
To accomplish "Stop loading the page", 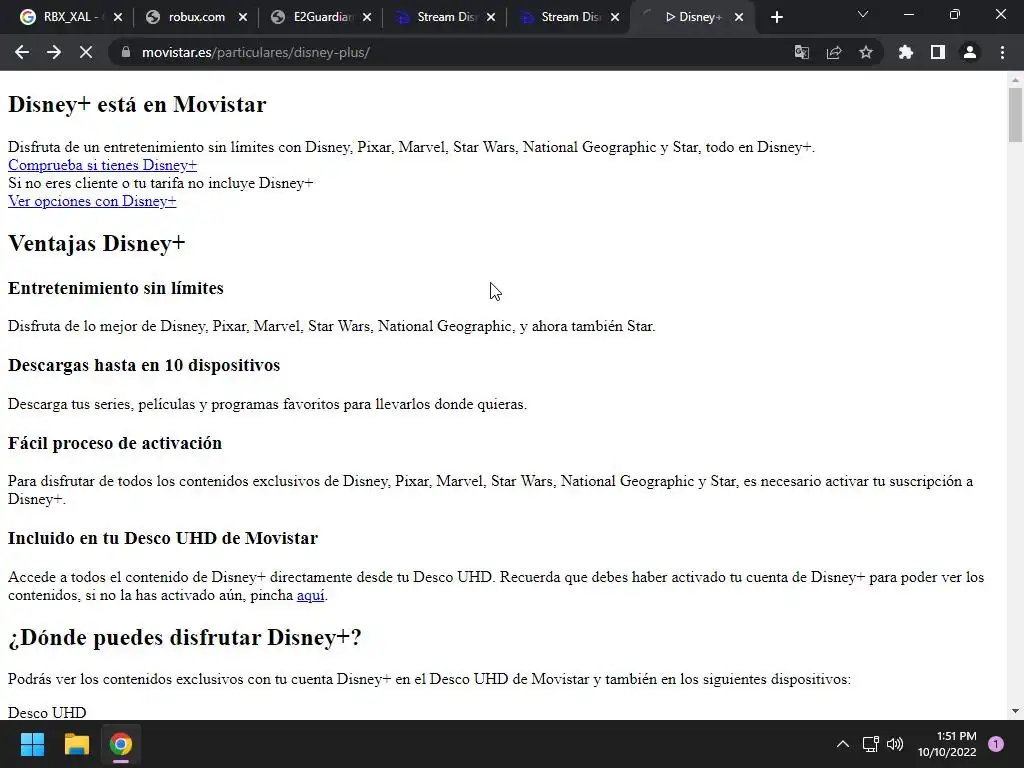I will [x=86, y=52].
